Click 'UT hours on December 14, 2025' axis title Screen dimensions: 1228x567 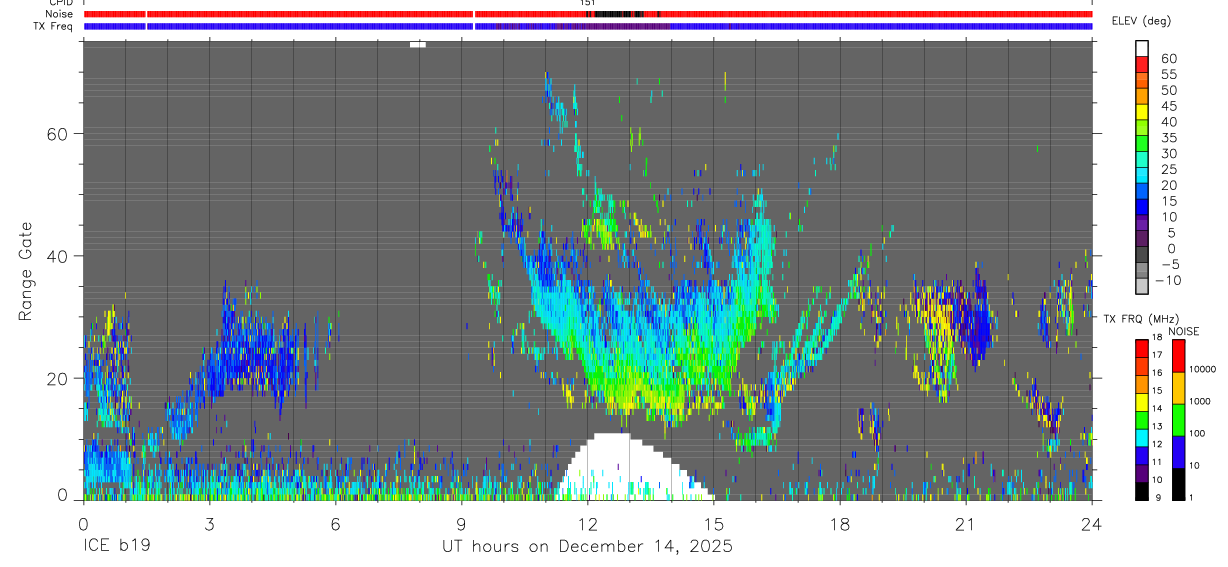coord(588,546)
